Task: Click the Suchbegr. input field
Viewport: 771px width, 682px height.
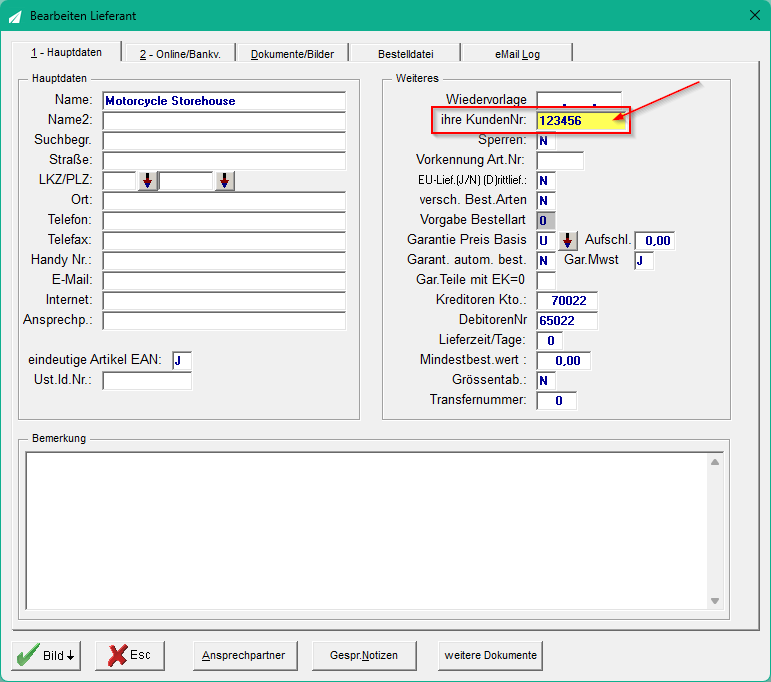Action: [224, 141]
